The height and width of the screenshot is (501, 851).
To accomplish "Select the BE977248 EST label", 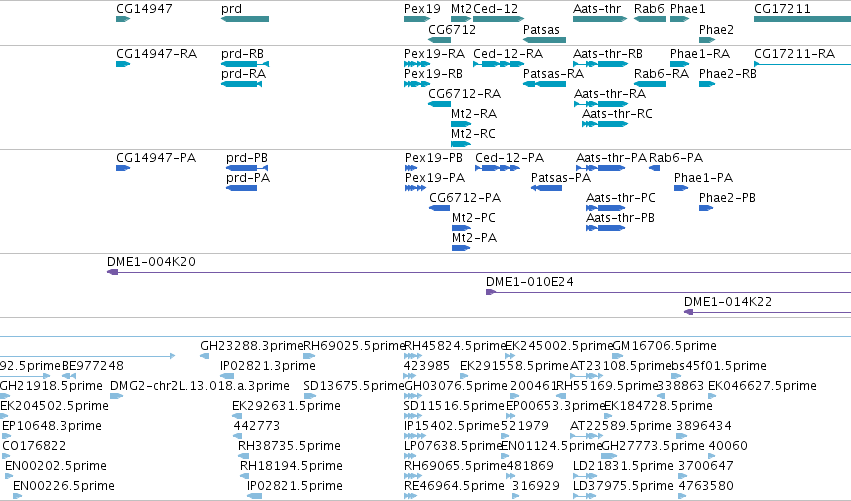I will coord(93,366).
